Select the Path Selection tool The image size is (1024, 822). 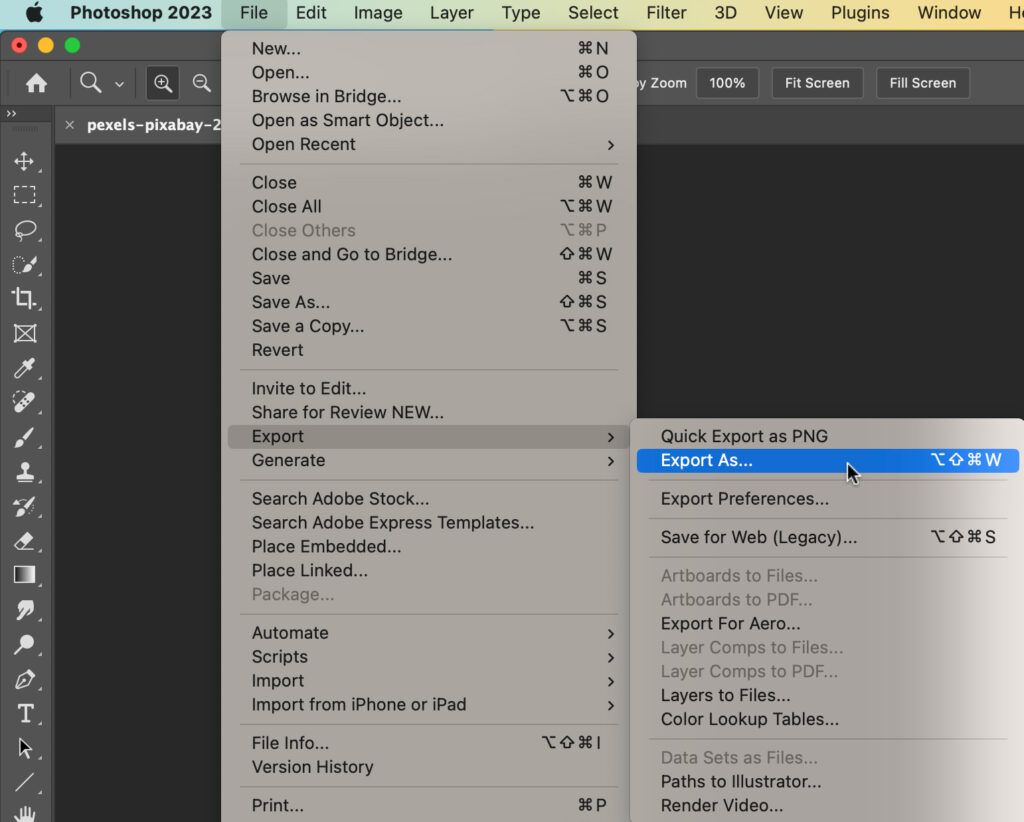(x=24, y=748)
